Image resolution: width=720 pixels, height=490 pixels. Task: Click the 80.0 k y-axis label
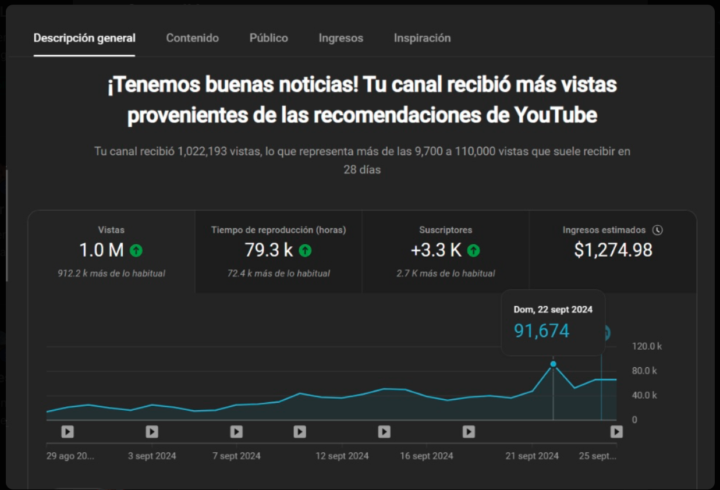pyautogui.click(x=644, y=371)
